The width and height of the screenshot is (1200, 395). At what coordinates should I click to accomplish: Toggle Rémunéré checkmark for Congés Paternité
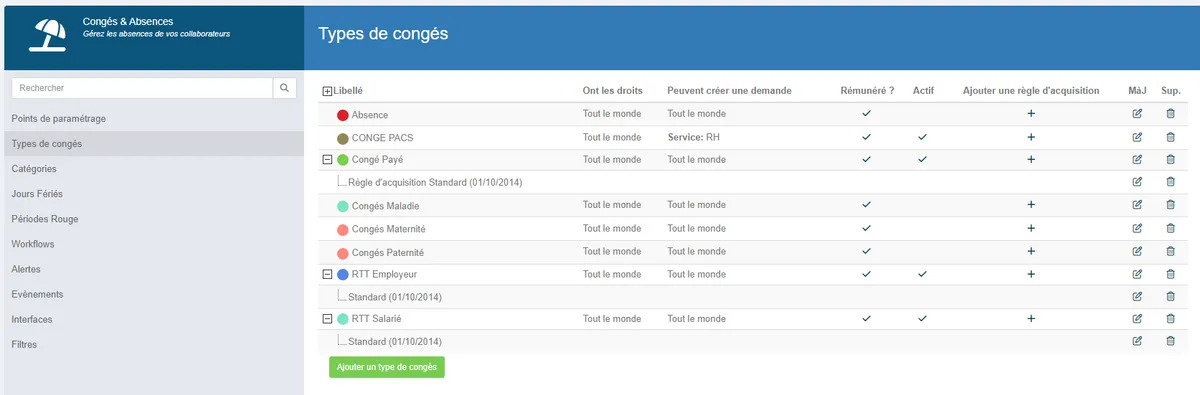tap(866, 251)
